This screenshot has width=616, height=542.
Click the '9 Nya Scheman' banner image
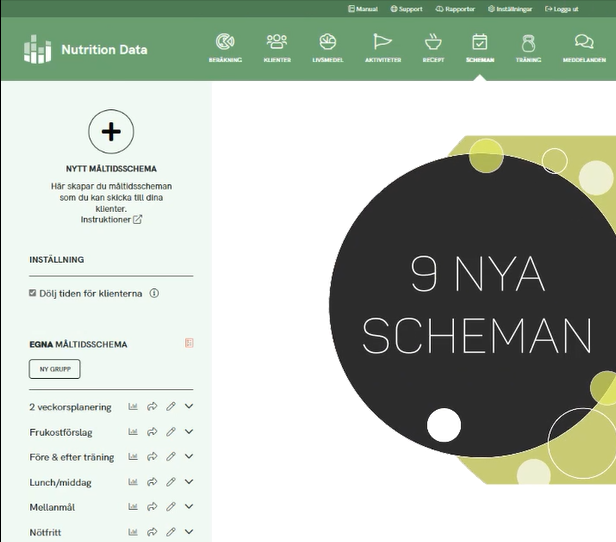(472, 305)
